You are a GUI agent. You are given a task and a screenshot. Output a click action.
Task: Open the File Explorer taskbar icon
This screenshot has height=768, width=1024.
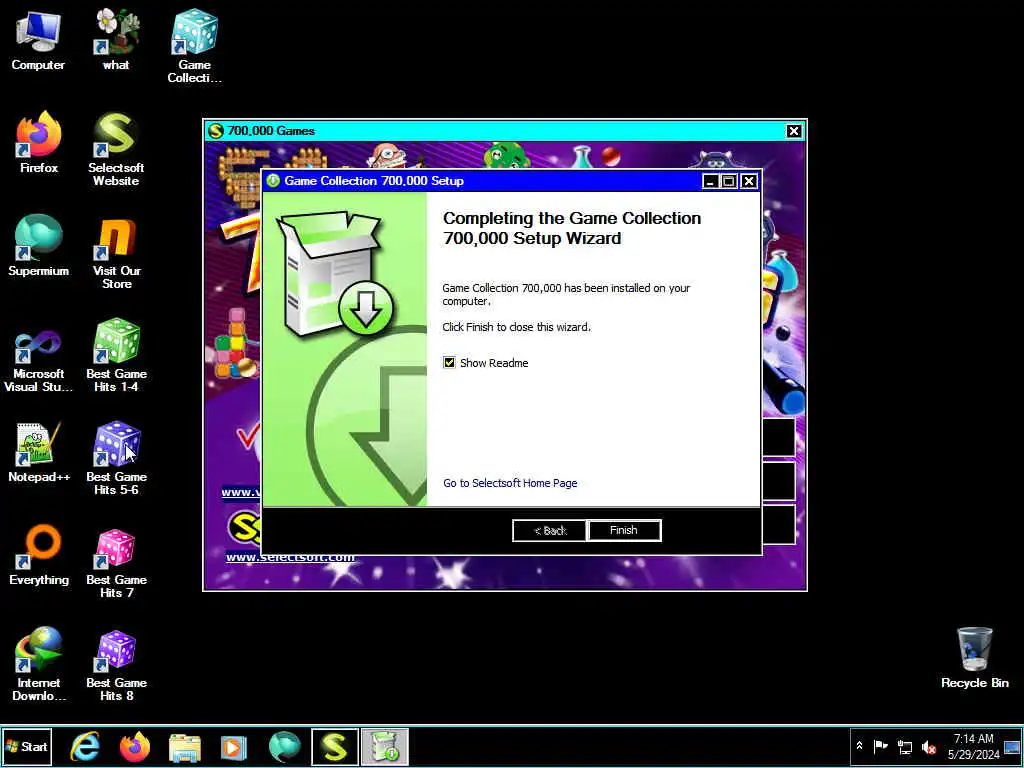185,746
